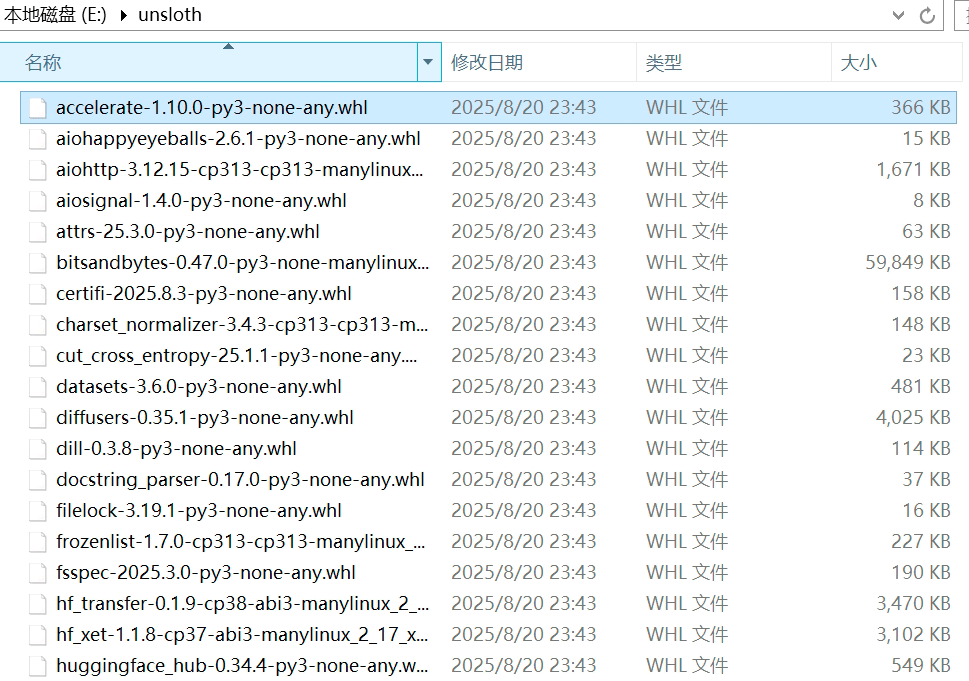Select datasets-3.6.0-py3-none-any.whl file name
The width and height of the screenshot is (969, 681).
[198, 387]
